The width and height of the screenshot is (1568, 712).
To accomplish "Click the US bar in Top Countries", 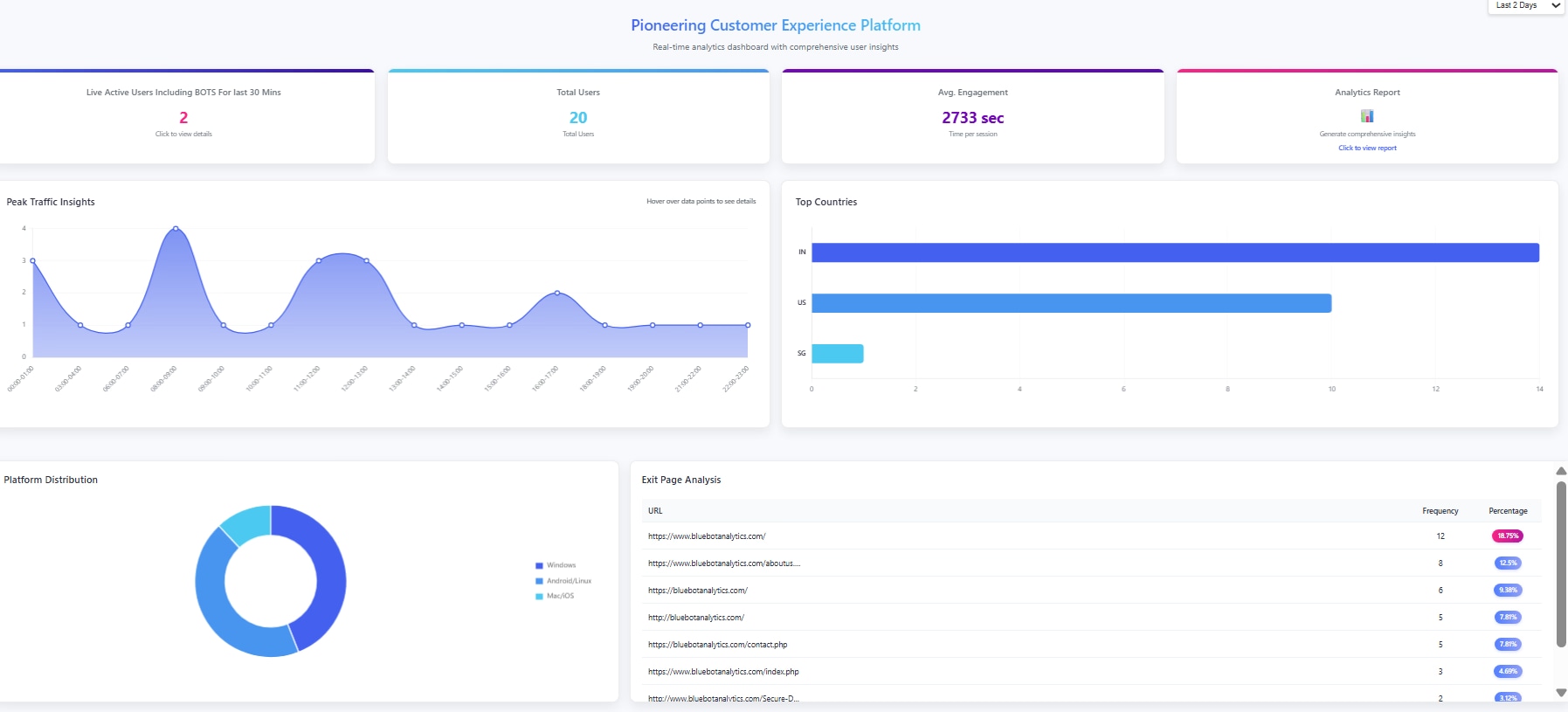I will [1071, 303].
